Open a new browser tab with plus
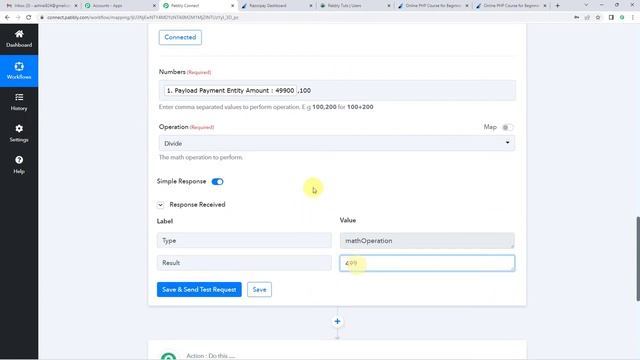 click(558, 6)
